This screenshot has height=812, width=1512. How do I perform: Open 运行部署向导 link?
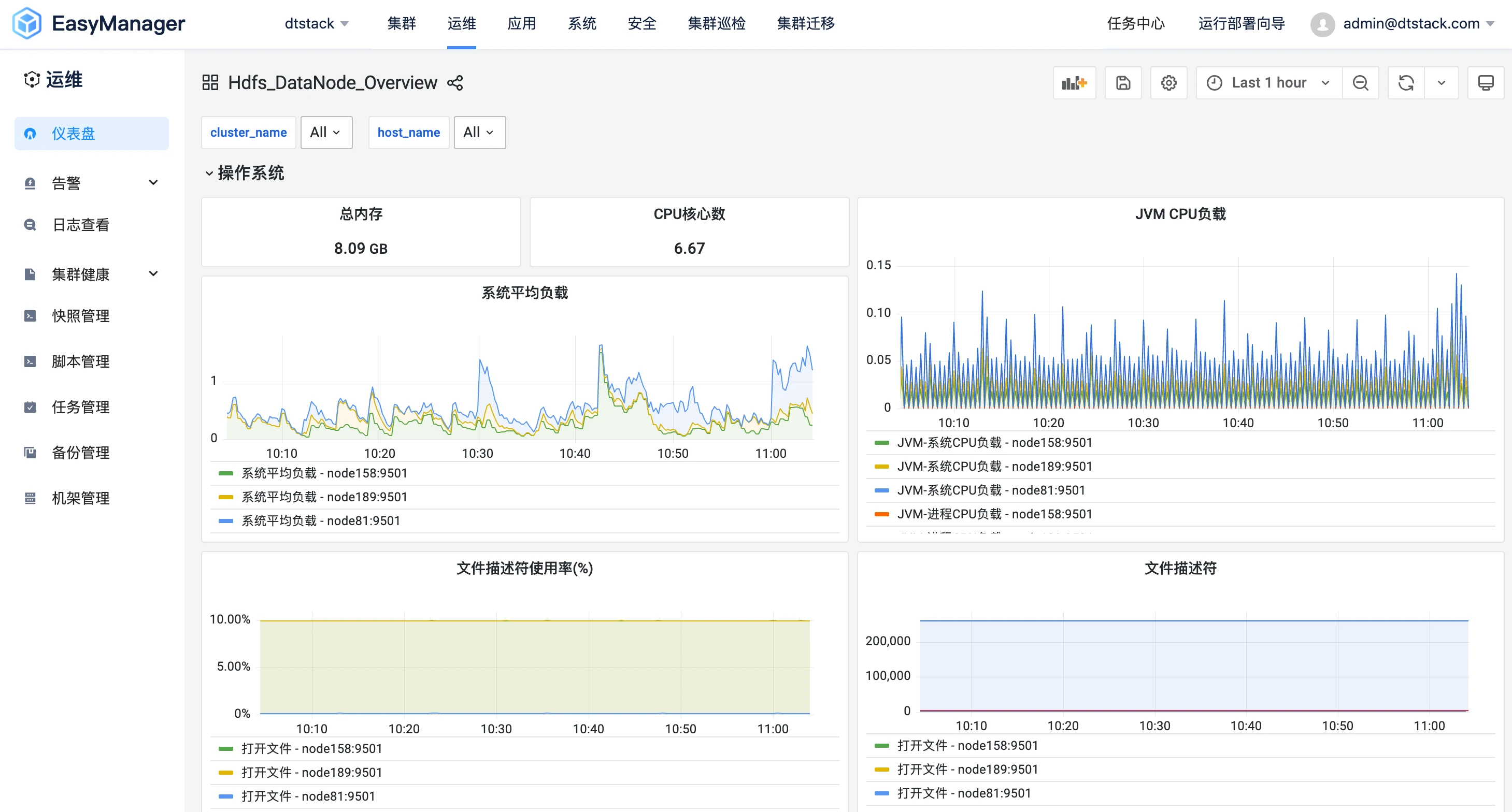coord(1242,24)
